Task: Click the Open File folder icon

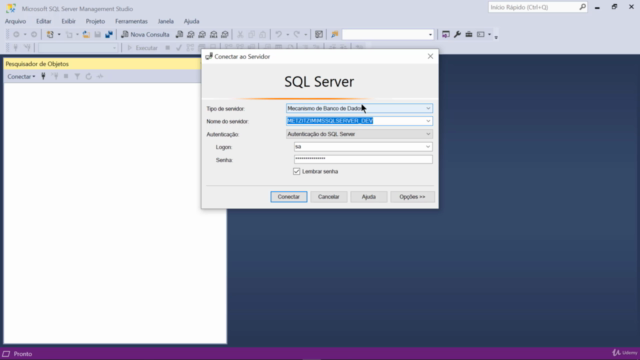Action: (x=86, y=35)
